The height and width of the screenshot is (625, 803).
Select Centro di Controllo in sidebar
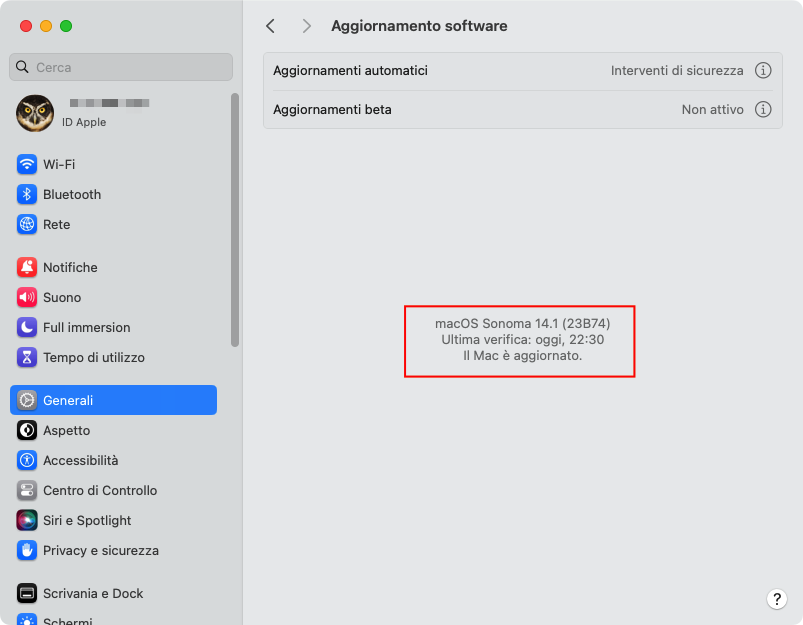coord(114,490)
